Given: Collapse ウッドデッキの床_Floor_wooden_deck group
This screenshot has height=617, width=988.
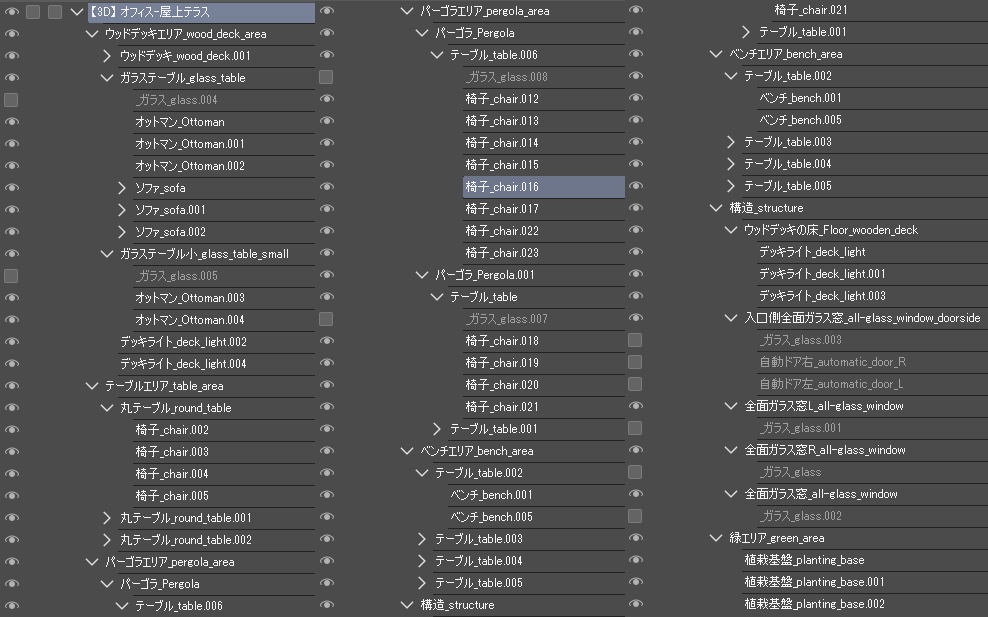Looking at the screenshot, I should tap(731, 230).
